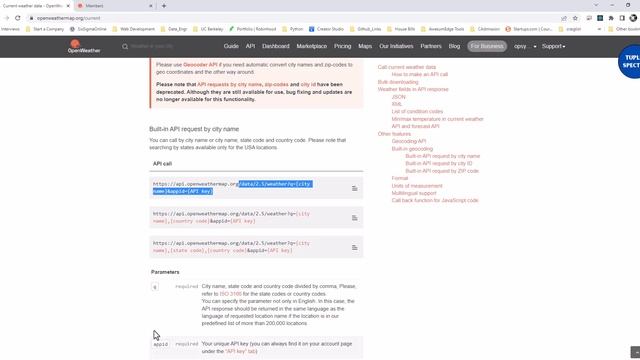
Task: Go to the Dashboard menu item
Action: (x=276, y=47)
